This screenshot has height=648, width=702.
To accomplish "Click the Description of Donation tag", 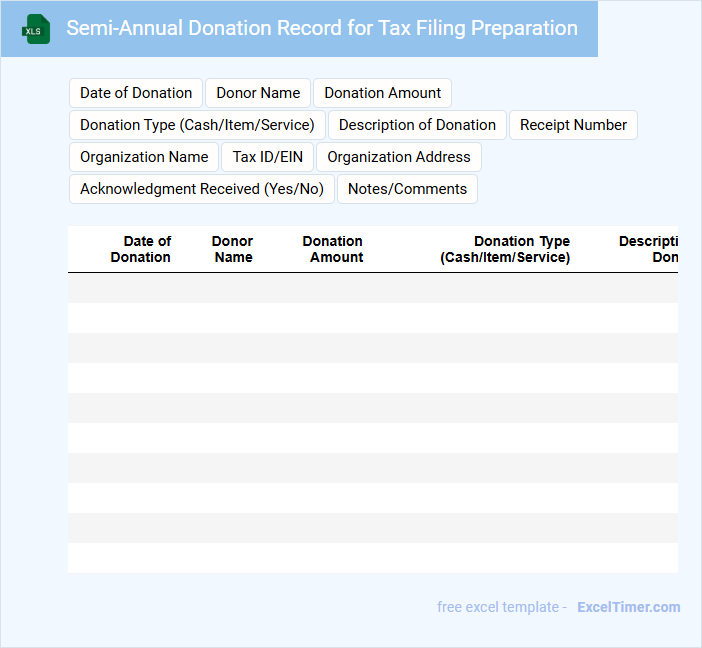I will pos(417,125).
